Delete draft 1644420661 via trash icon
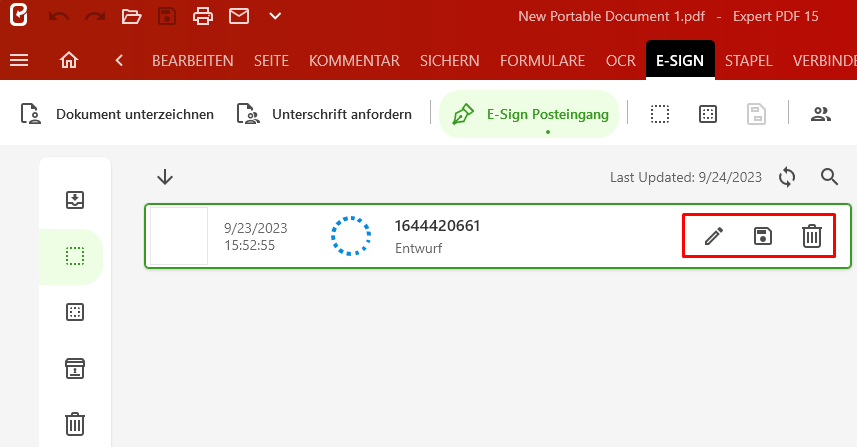This screenshot has height=447, width=857. pos(812,236)
